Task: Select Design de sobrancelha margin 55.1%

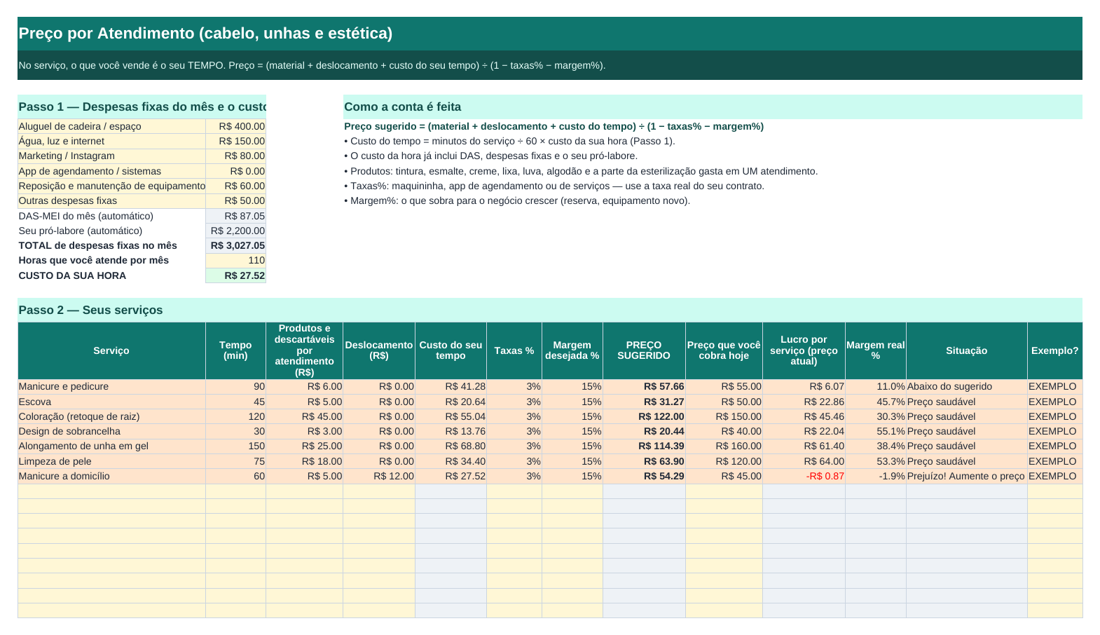Action: tap(876, 432)
